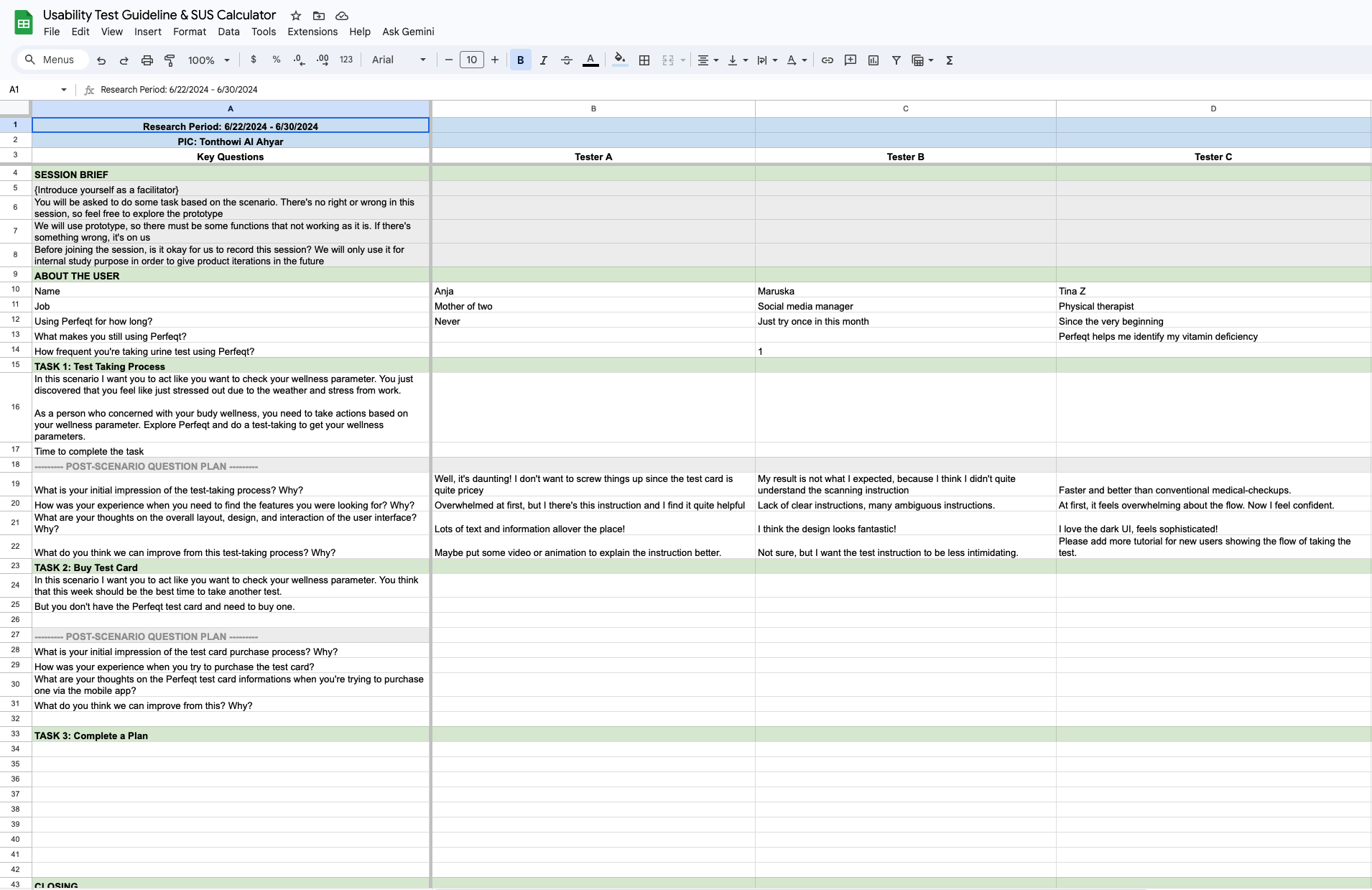This screenshot has height=890, width=1372.
Task: Open the Extensions menu
Action: [x=312, y=32]
